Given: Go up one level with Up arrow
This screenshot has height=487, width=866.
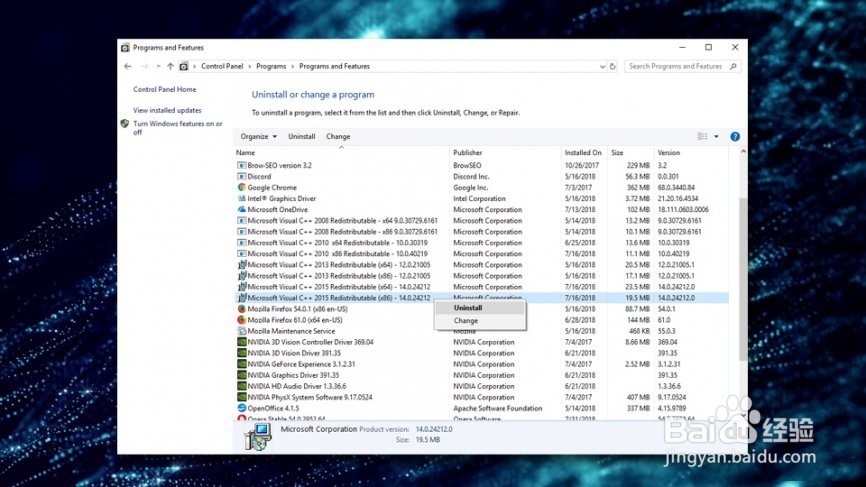Looking at the screenshot, I should tap(170, 66).
